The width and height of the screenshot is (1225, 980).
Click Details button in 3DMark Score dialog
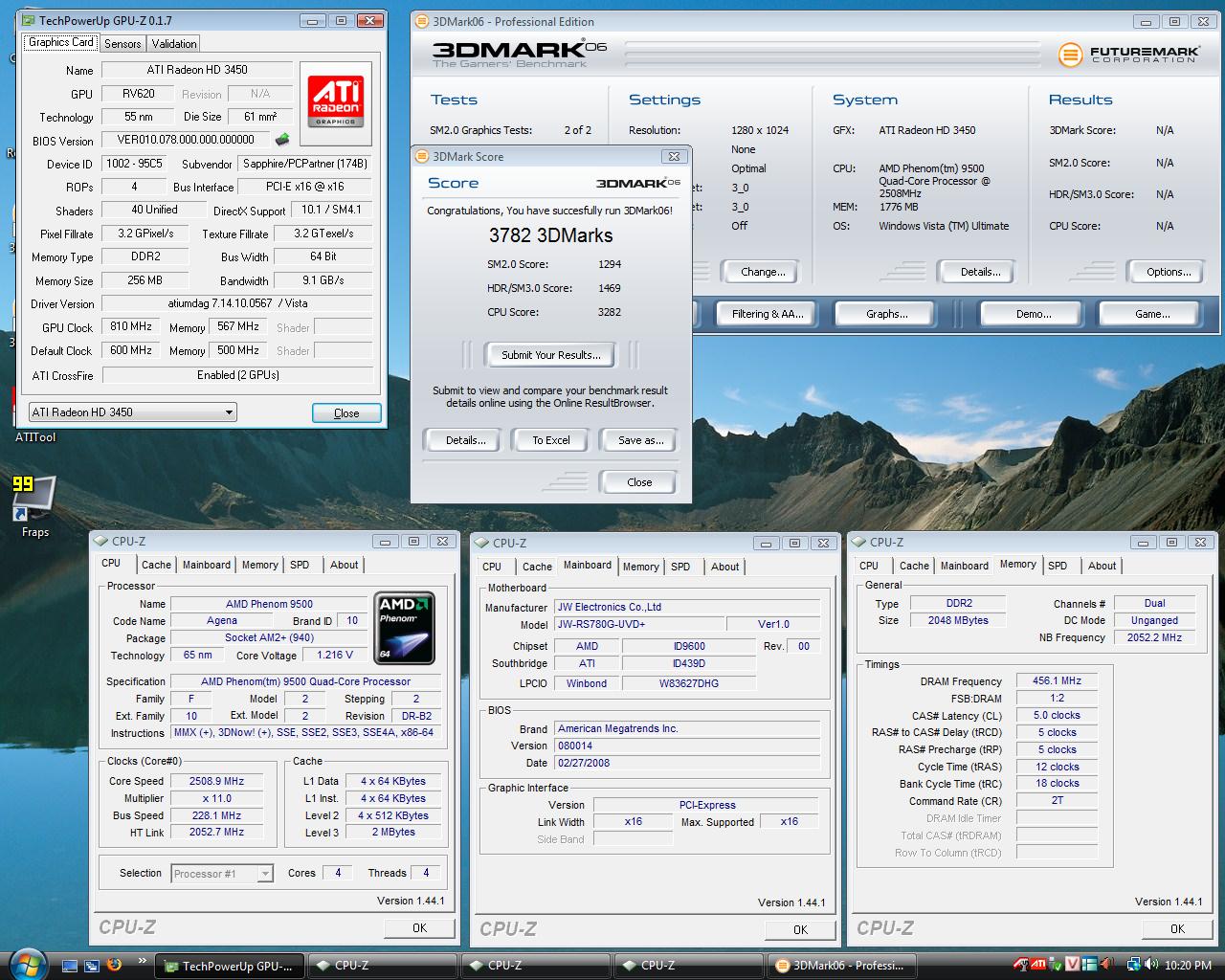[x=465, y=440]
